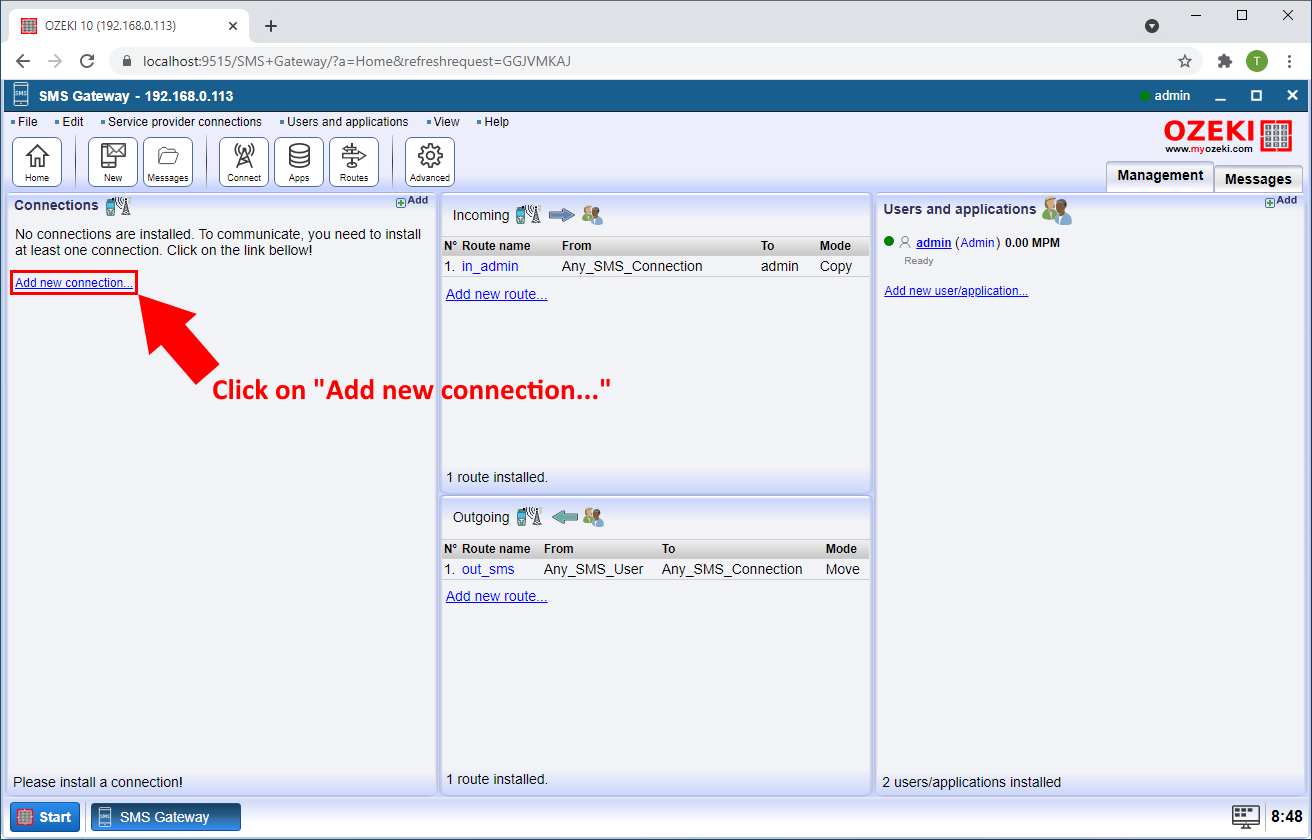Click the Start button on taskbar
This screenshot has width=1312, height=840.
pyautogui.click(x=45, y=817)
